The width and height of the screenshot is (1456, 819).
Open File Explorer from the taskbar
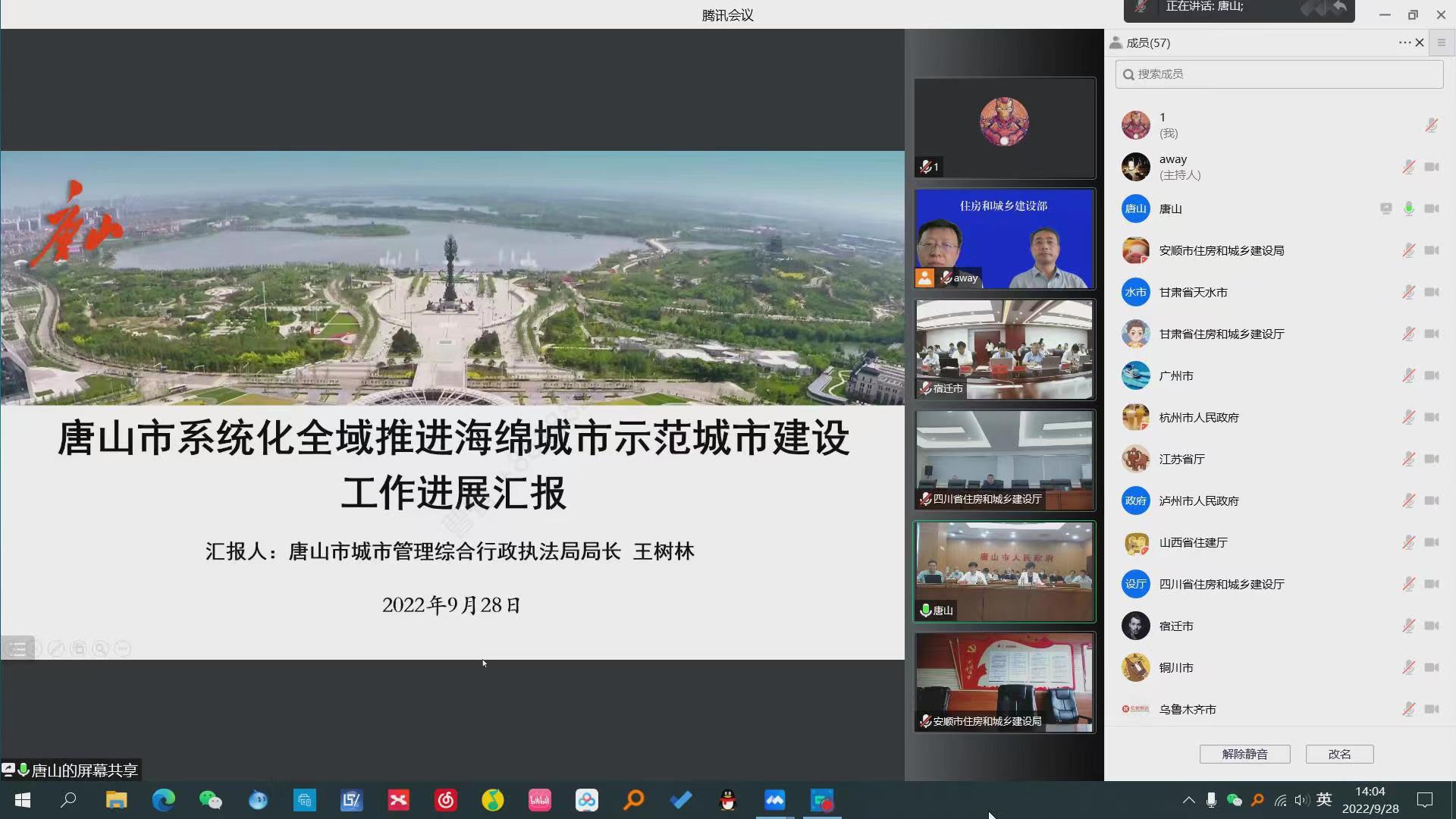tap(116, 800)
